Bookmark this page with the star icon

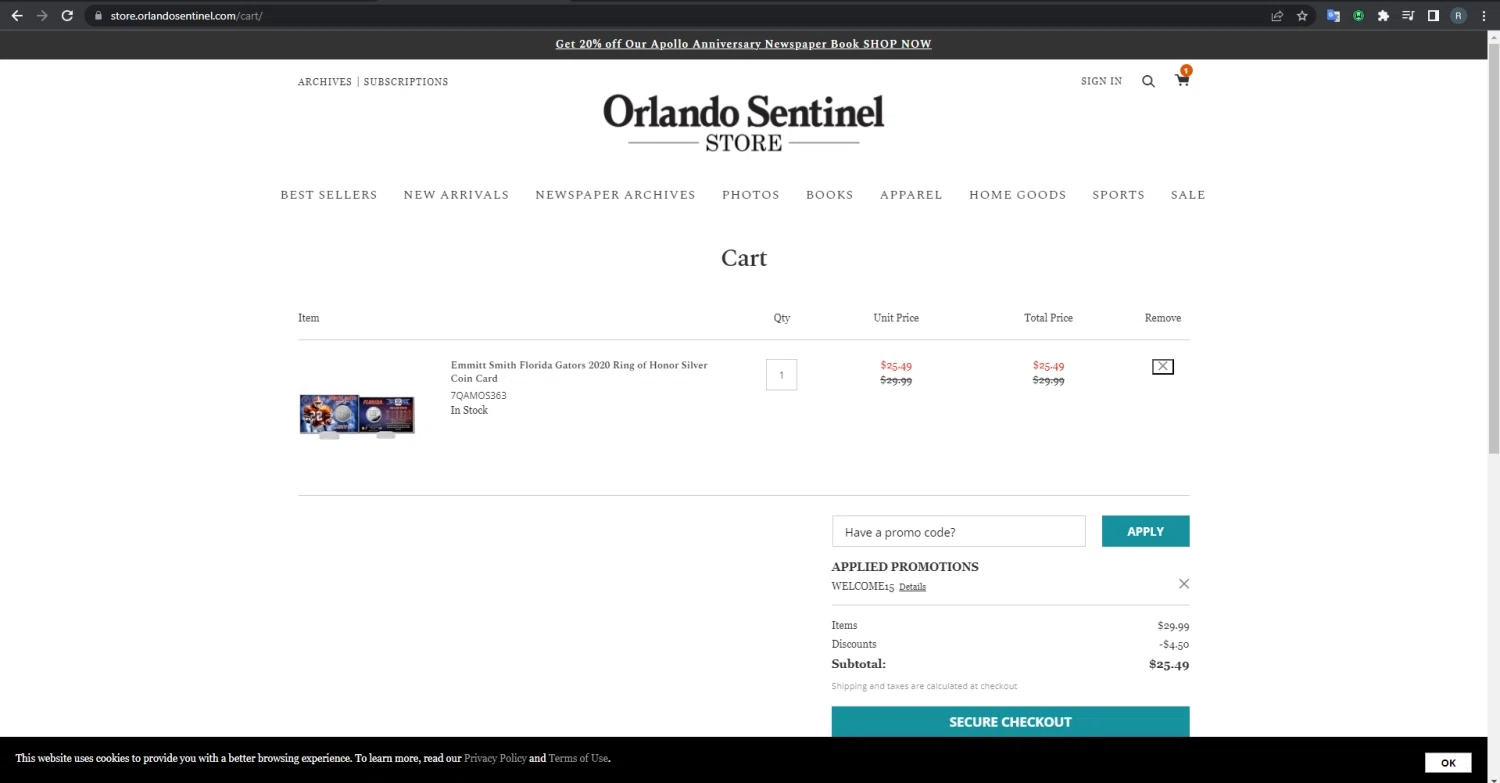pos(1302,16)
